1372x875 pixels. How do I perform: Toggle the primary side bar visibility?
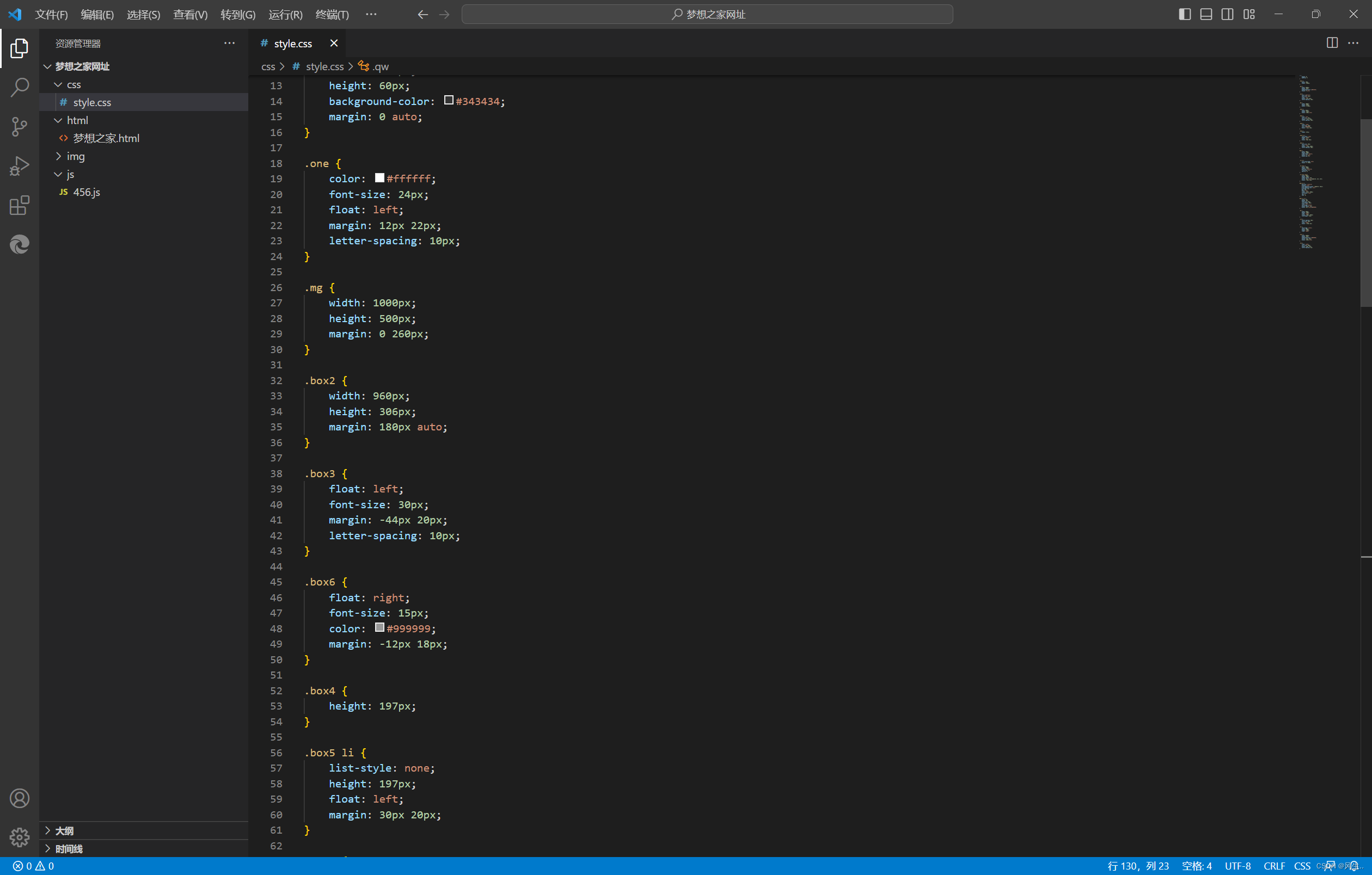[1185, 14]
